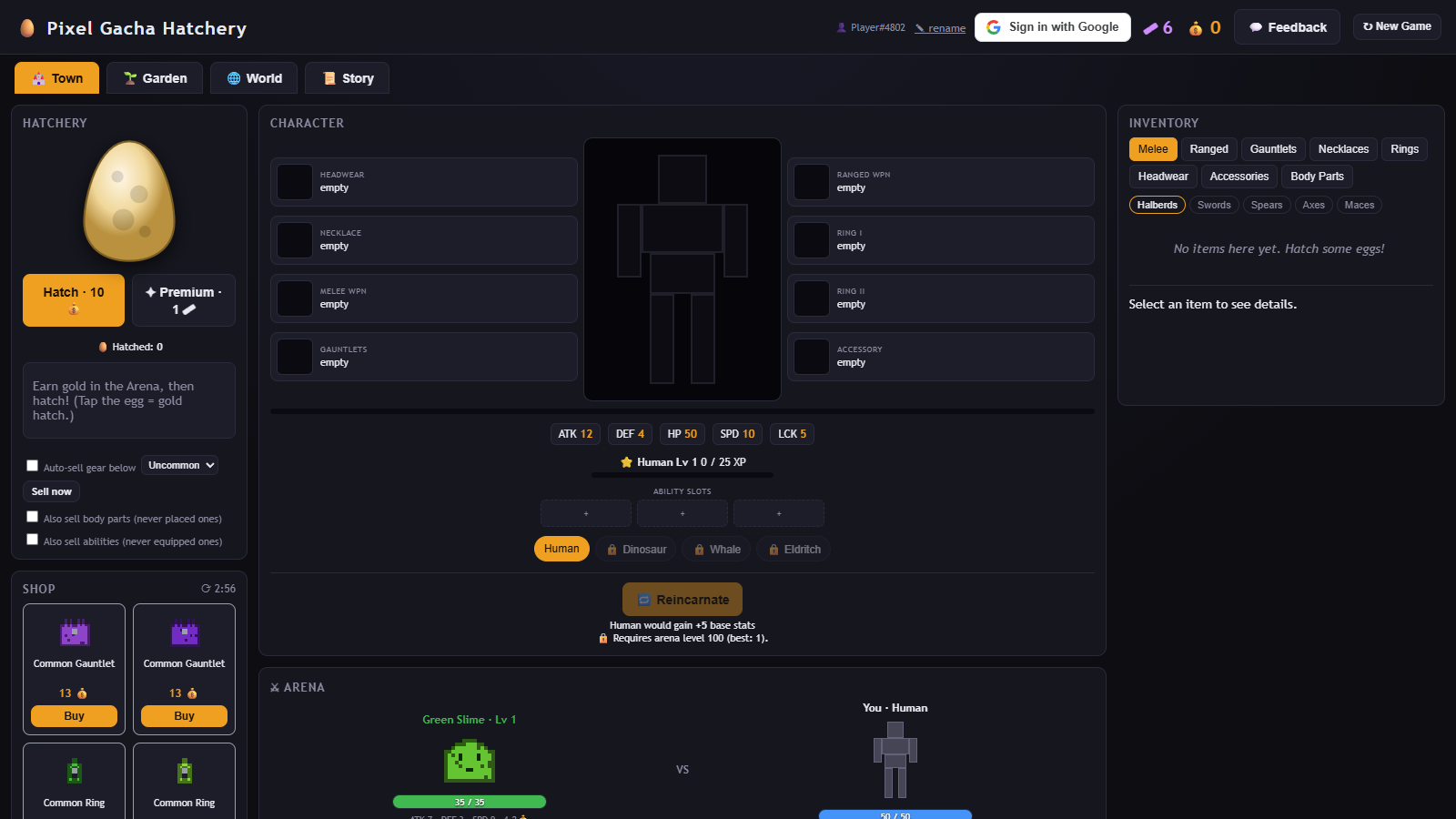
Task: Open the Uncommon rarity dropdown
Action: point(181,465)
